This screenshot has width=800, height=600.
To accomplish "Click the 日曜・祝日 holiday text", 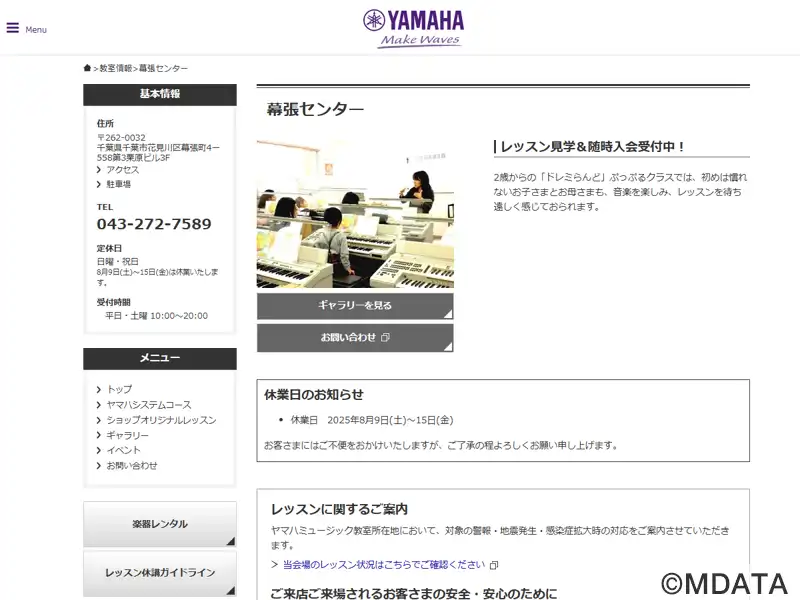I will click(x=118, y=261).
